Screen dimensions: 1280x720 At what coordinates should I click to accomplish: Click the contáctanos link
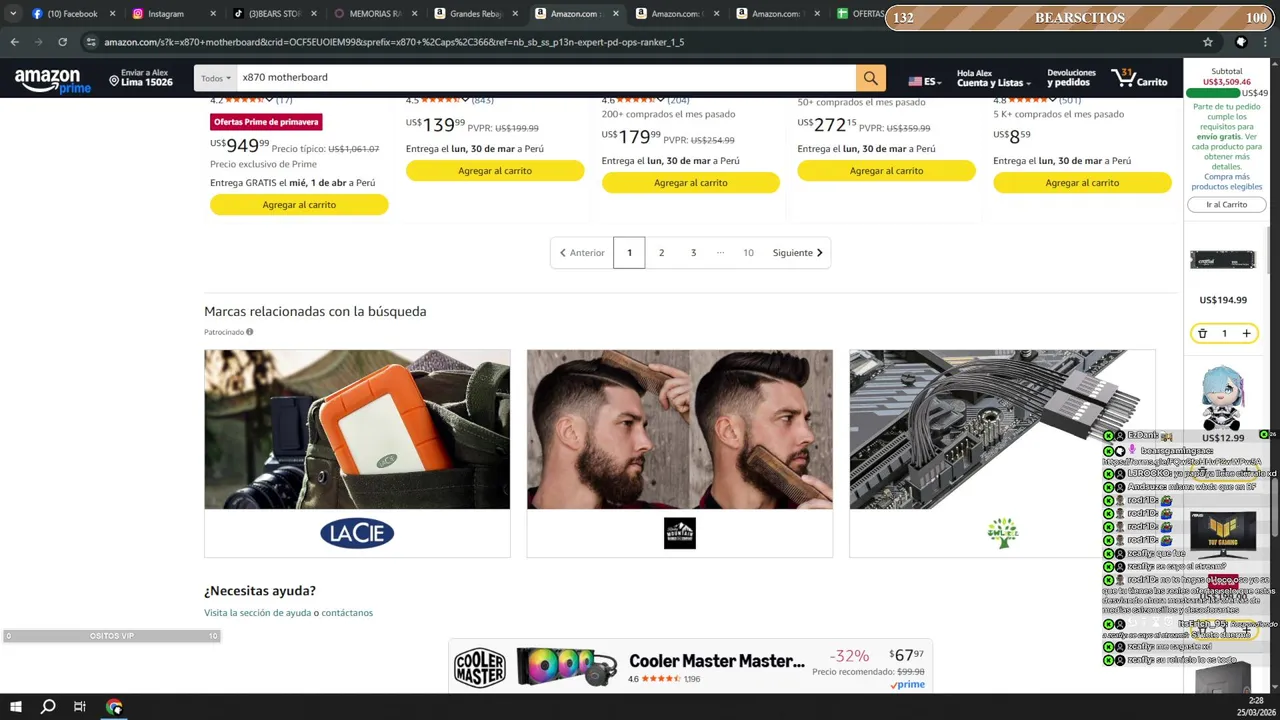[x=347, y=613]
